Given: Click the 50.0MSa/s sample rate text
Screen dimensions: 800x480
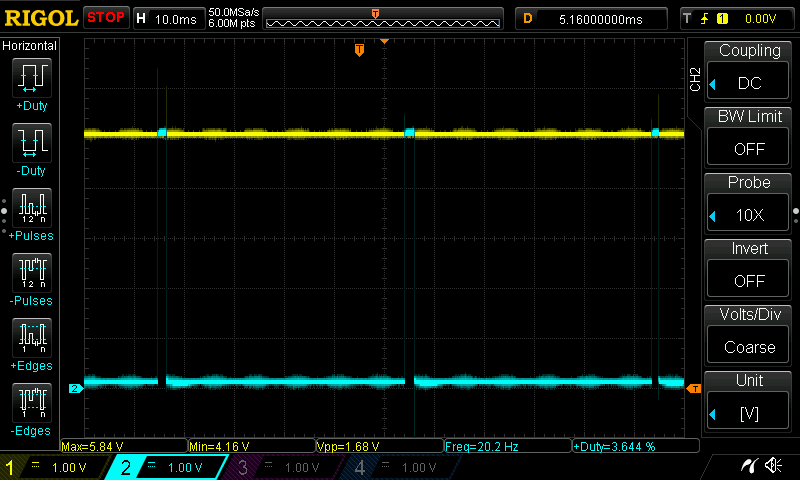Looking at the screenshot, I should 234,12.
